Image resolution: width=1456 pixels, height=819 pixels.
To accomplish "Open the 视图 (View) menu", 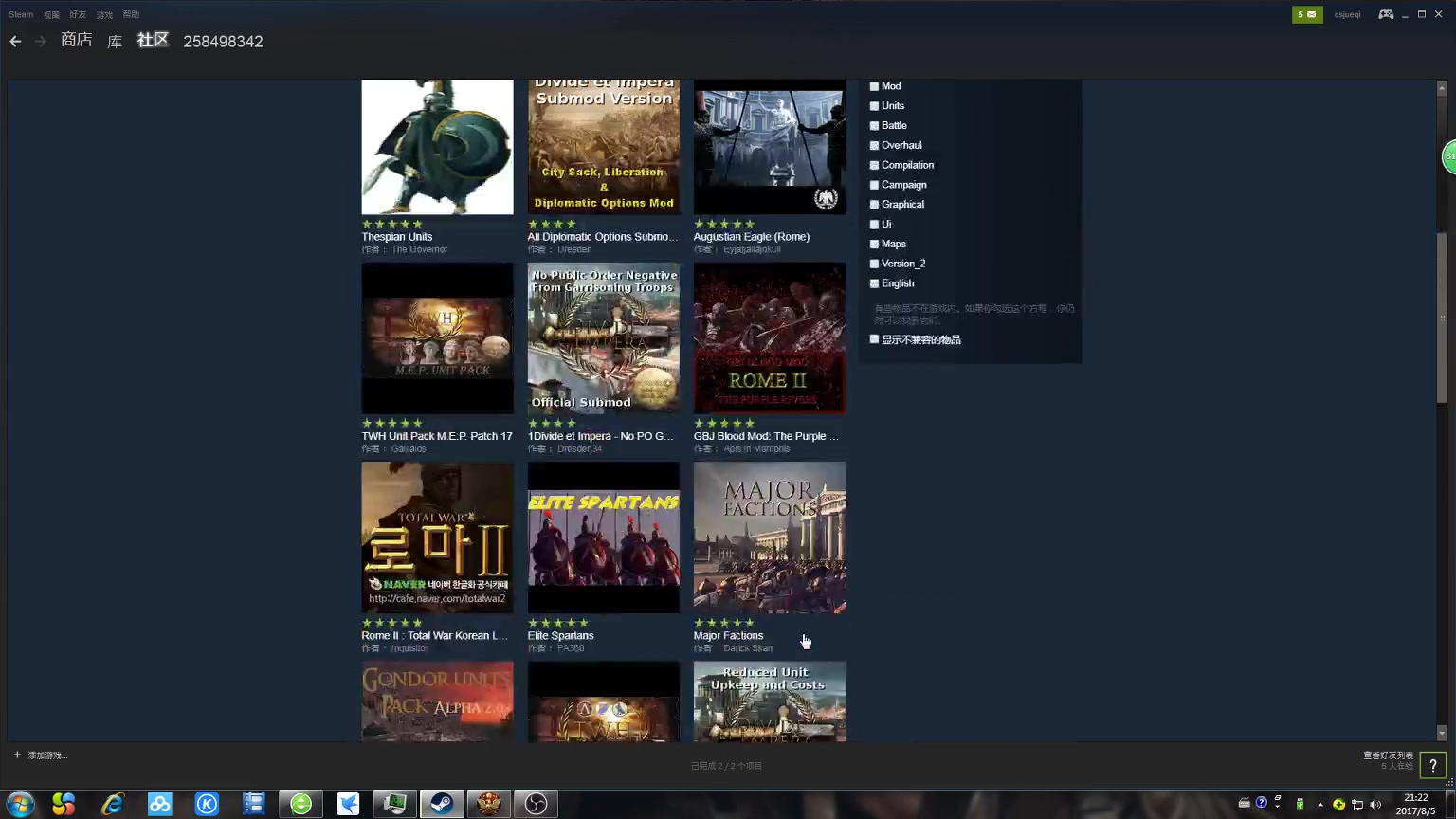I will [51, 14].
